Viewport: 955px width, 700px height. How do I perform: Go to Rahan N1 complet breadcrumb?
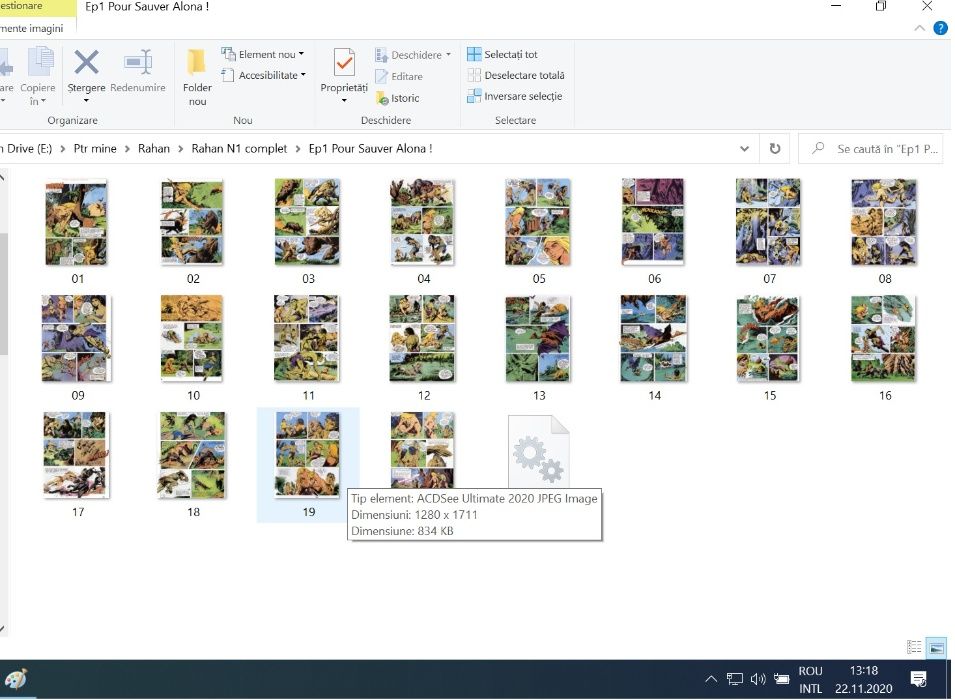click(239, 149)
